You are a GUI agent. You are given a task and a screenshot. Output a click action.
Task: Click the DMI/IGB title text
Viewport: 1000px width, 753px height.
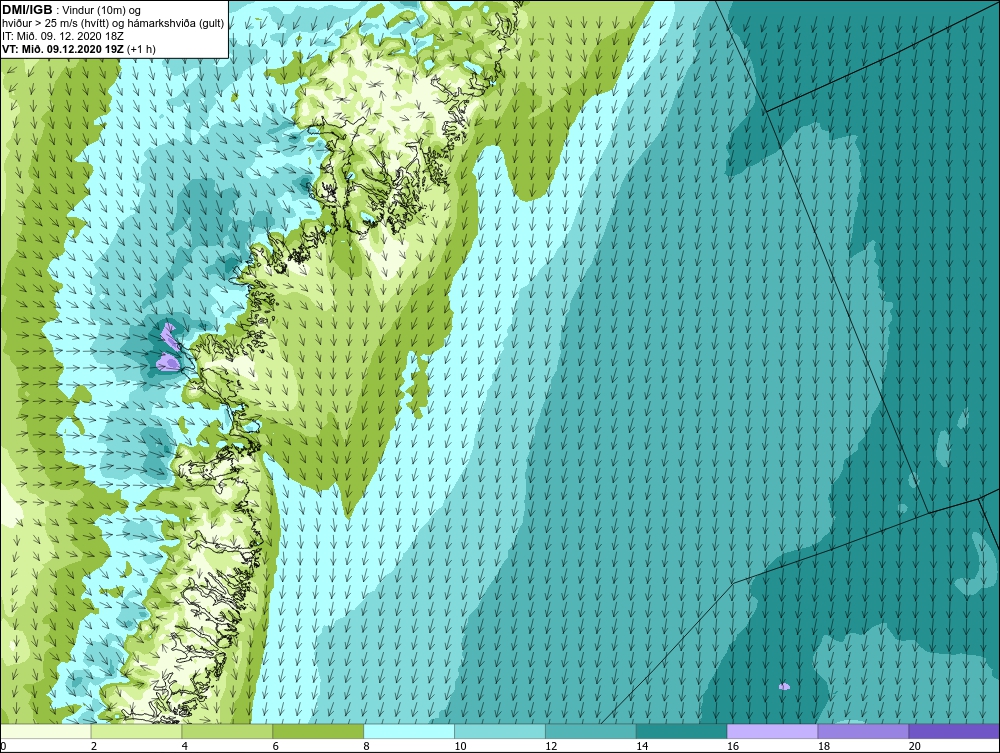(27, 10)
